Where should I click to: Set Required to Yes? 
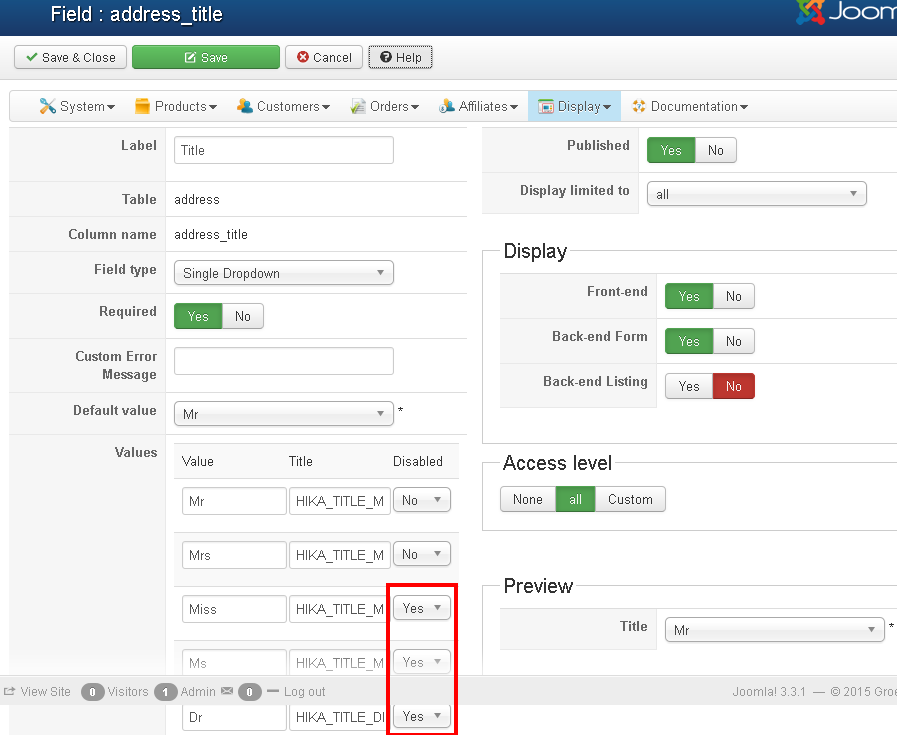point(198,316)
